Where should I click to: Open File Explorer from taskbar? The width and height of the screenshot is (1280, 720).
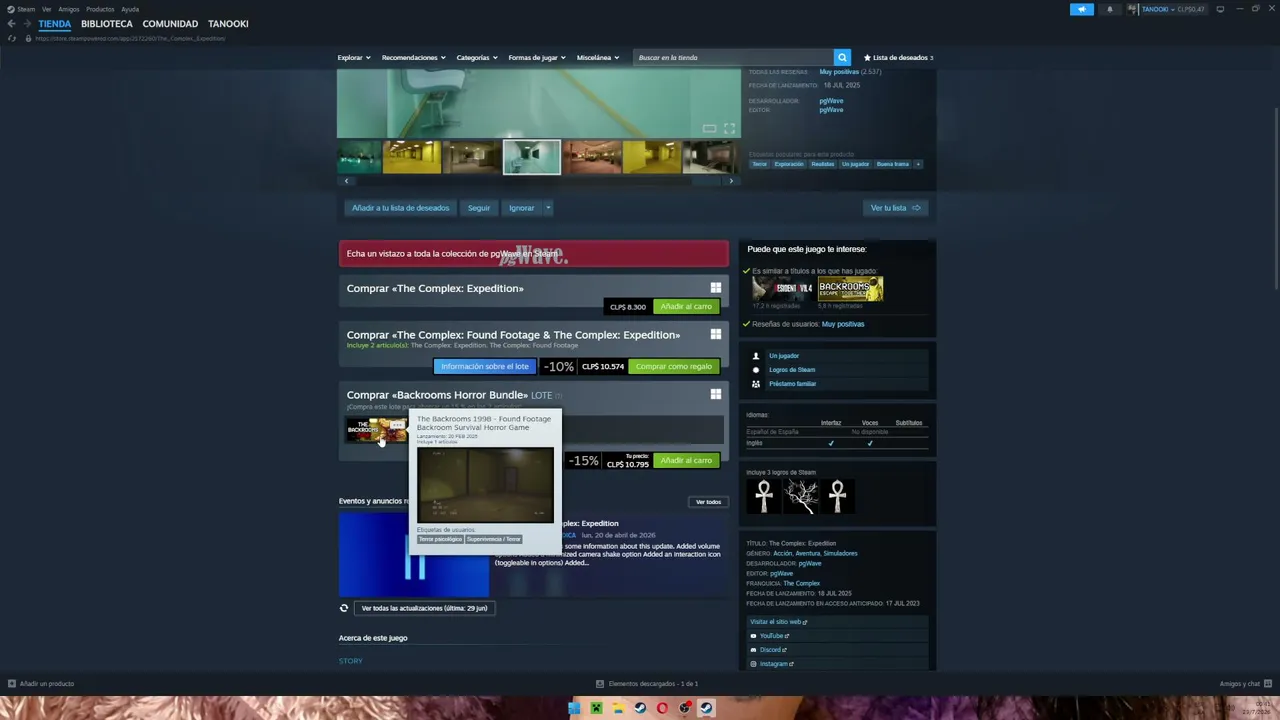(618, 709)
